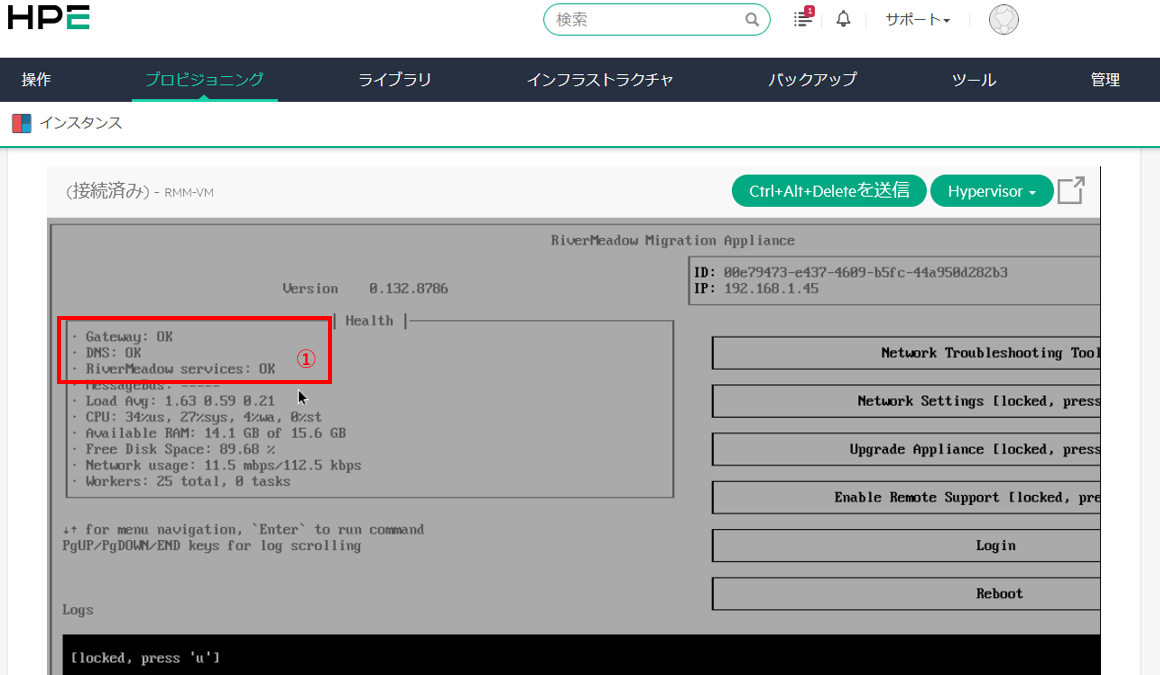Image resolution: width=1160 pixels, height=675 pixels.
Task: Select the Login console option
Action: [906, 545]
